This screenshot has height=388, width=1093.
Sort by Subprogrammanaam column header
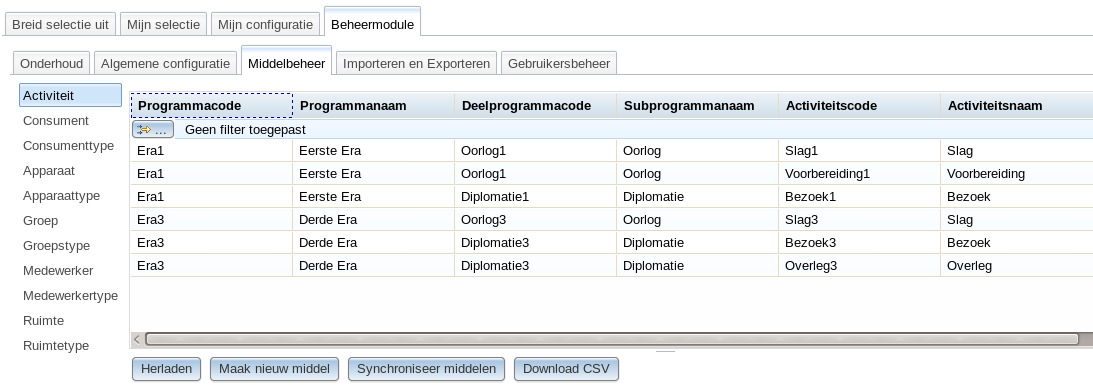pos(698,106)
